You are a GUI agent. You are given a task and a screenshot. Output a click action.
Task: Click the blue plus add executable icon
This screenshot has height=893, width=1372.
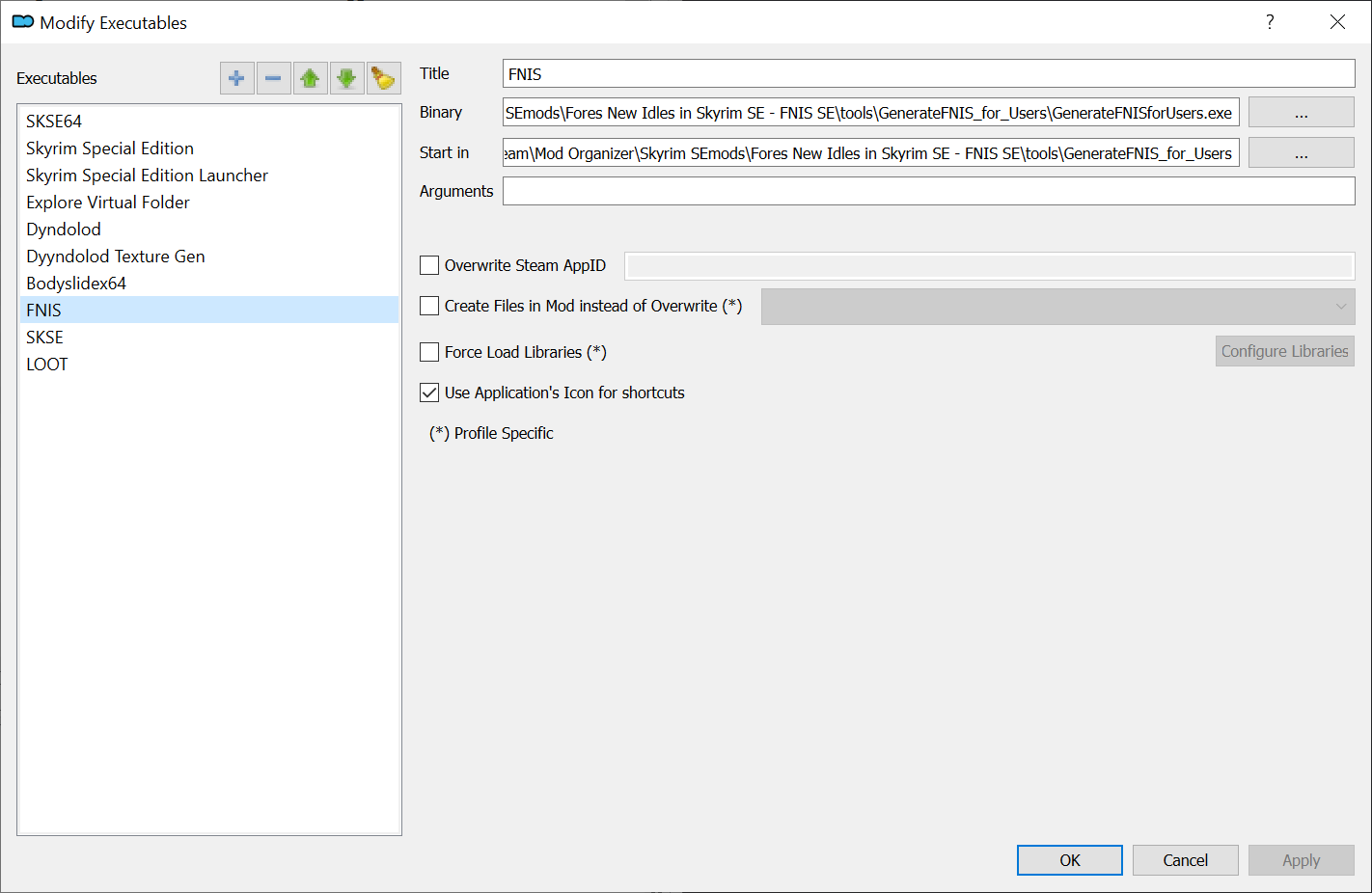coord(236,78)
